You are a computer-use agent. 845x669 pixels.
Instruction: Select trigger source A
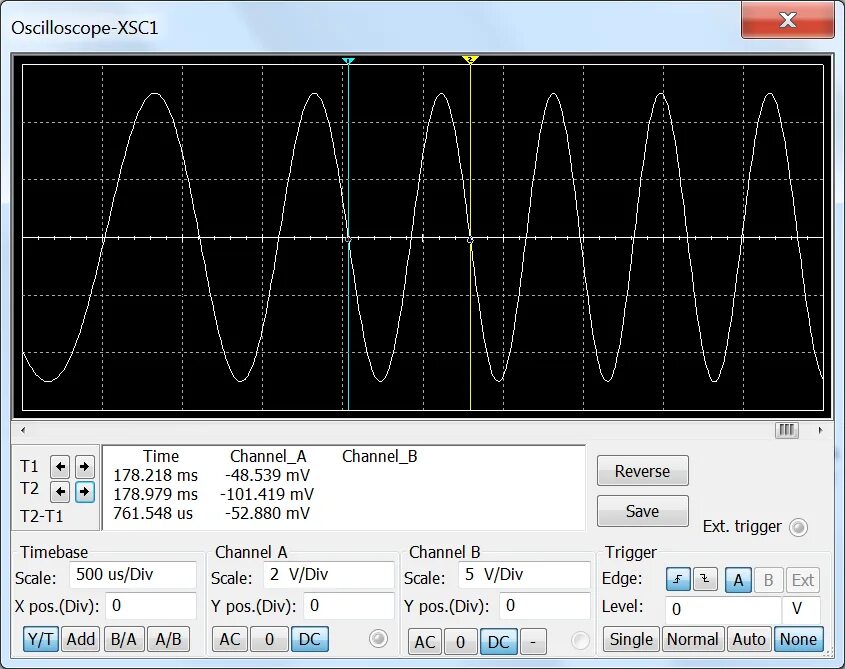738,580
